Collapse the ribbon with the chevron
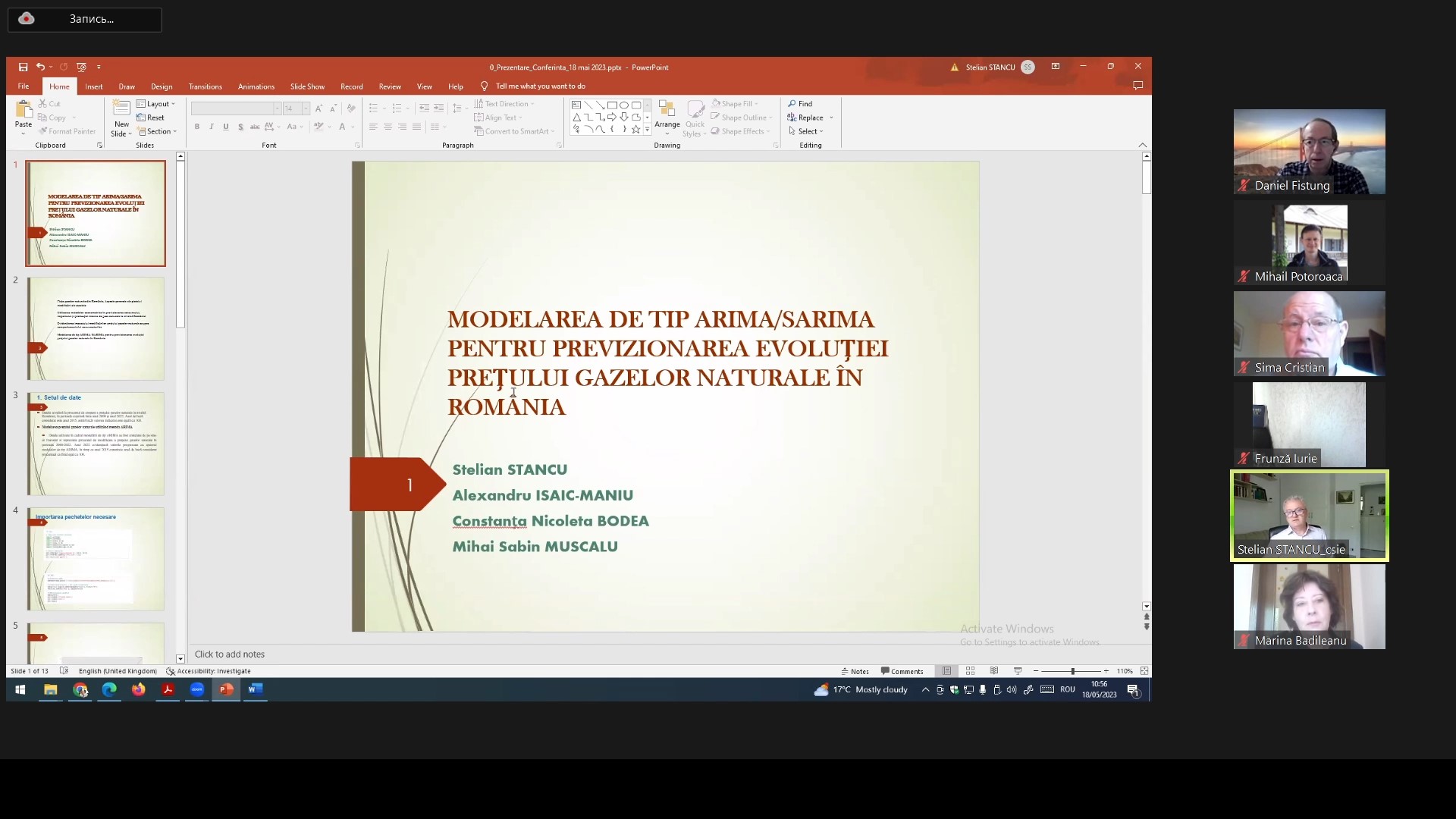Viewport: 1456px width, 819px height. (1143, 145)
